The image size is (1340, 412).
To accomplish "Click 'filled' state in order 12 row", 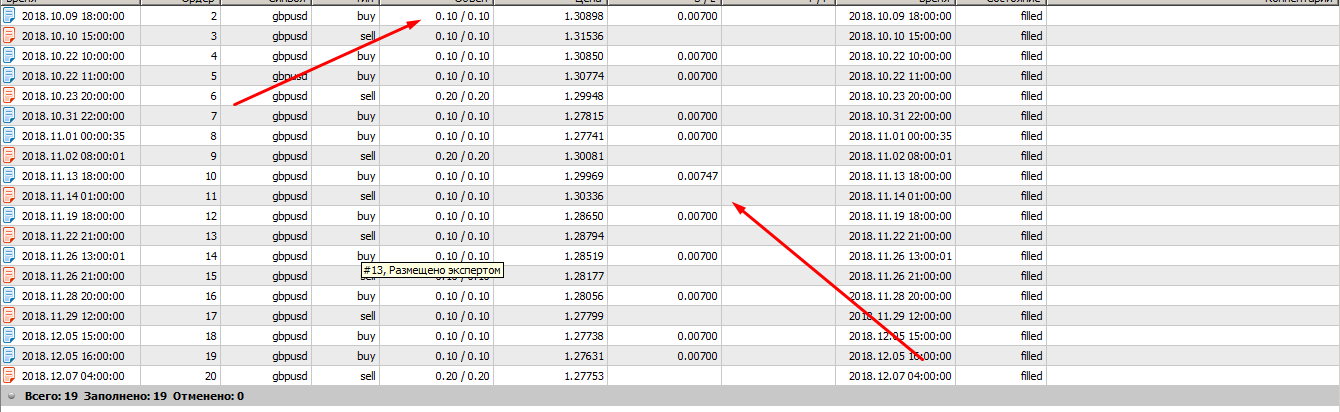I will click(1031, 216).
